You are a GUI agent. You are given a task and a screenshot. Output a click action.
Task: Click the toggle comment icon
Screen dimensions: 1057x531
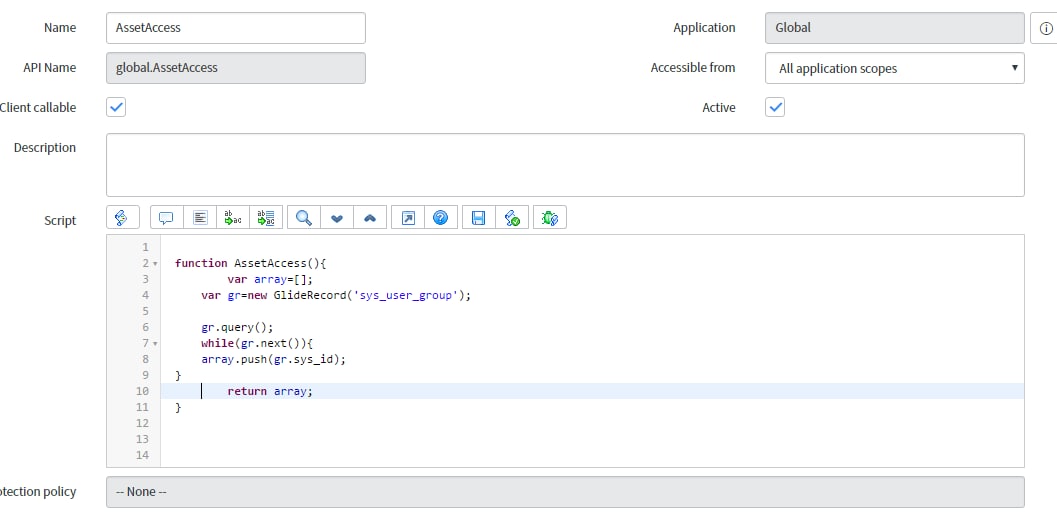166,218
